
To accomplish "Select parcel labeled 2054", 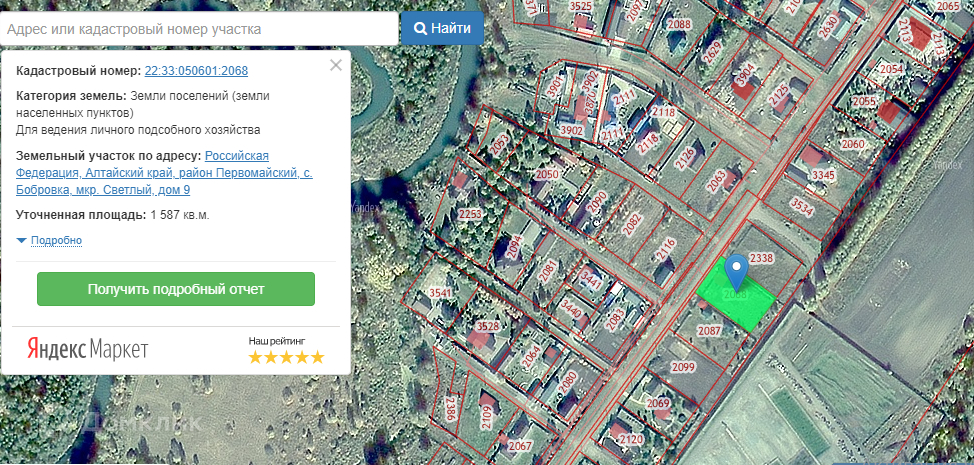I will pos(891,69).
